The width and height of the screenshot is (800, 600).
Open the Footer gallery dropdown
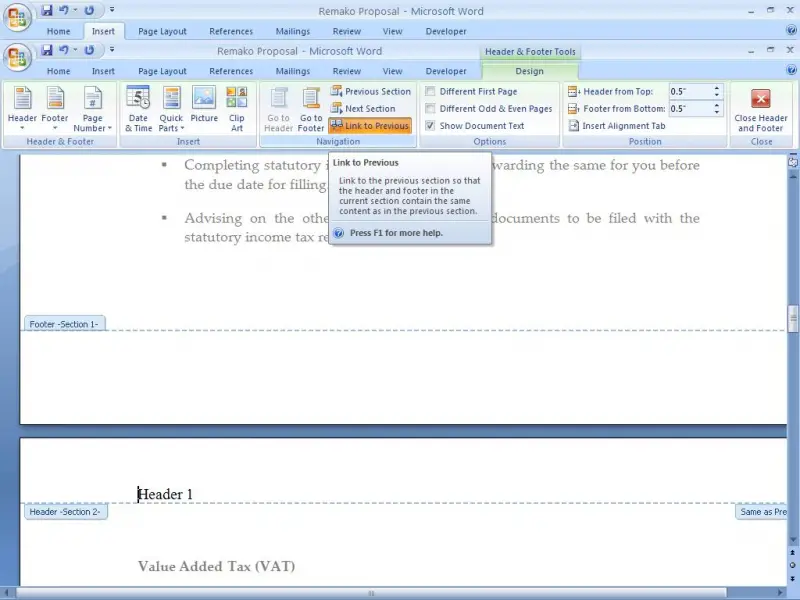click(55, 109)
